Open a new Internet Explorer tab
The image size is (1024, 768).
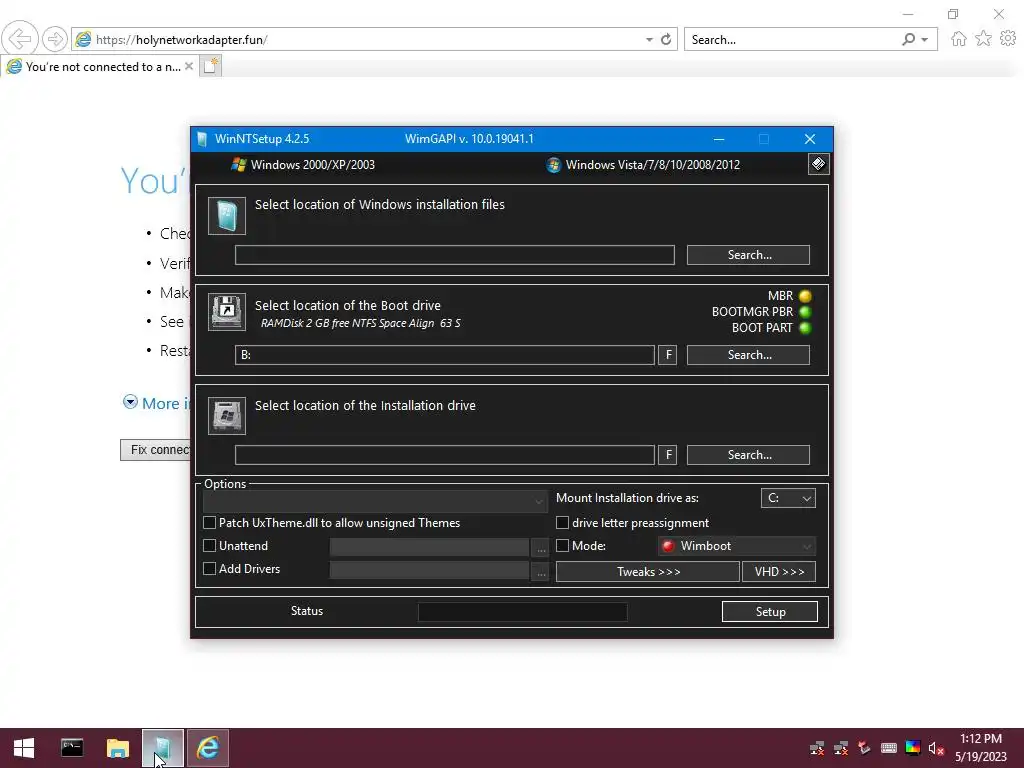[x=210, y=66]
